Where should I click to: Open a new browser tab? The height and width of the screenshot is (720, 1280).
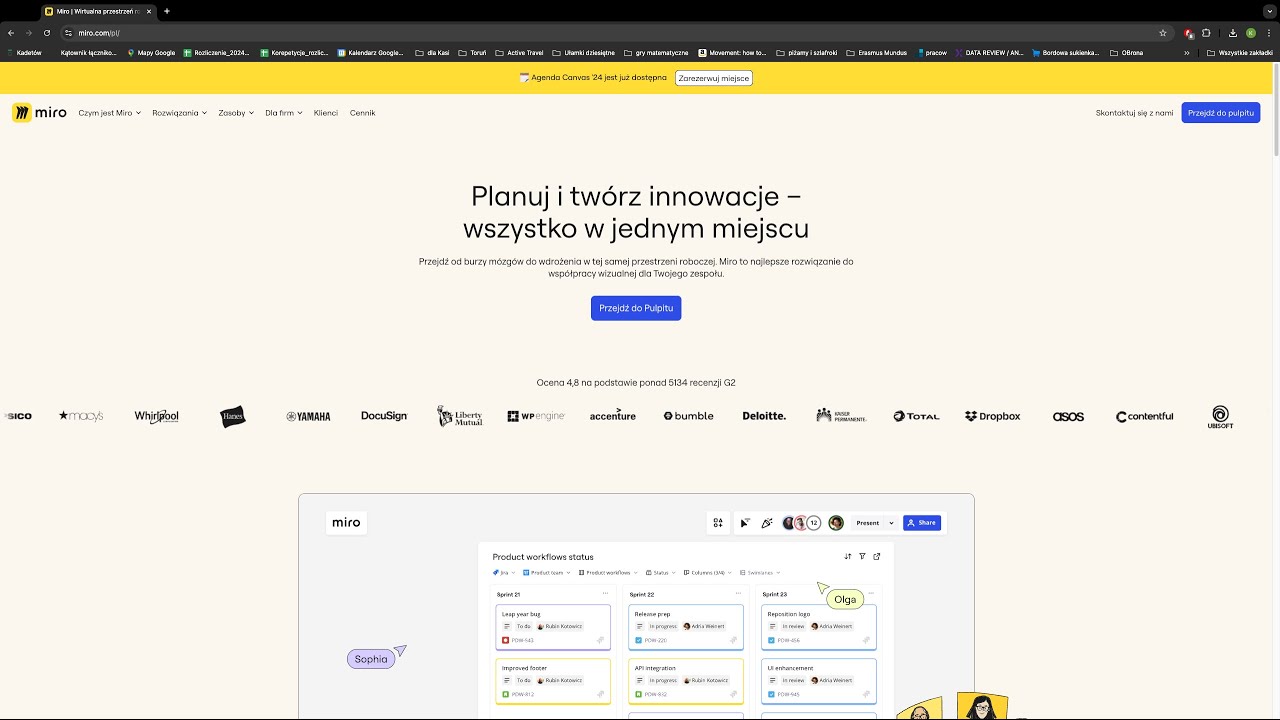point(167,11)
